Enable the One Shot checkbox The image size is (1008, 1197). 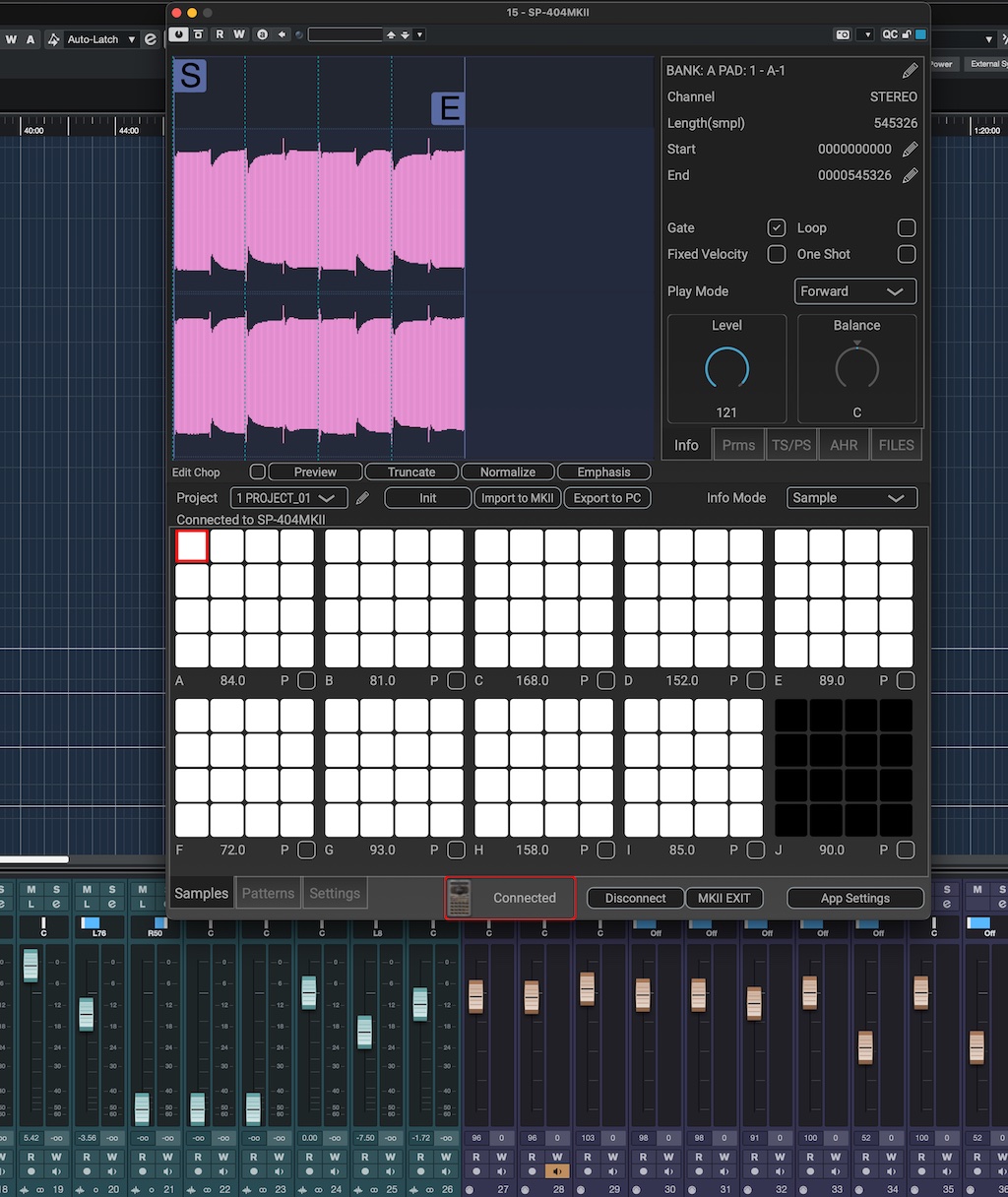[x=907, y=254]
